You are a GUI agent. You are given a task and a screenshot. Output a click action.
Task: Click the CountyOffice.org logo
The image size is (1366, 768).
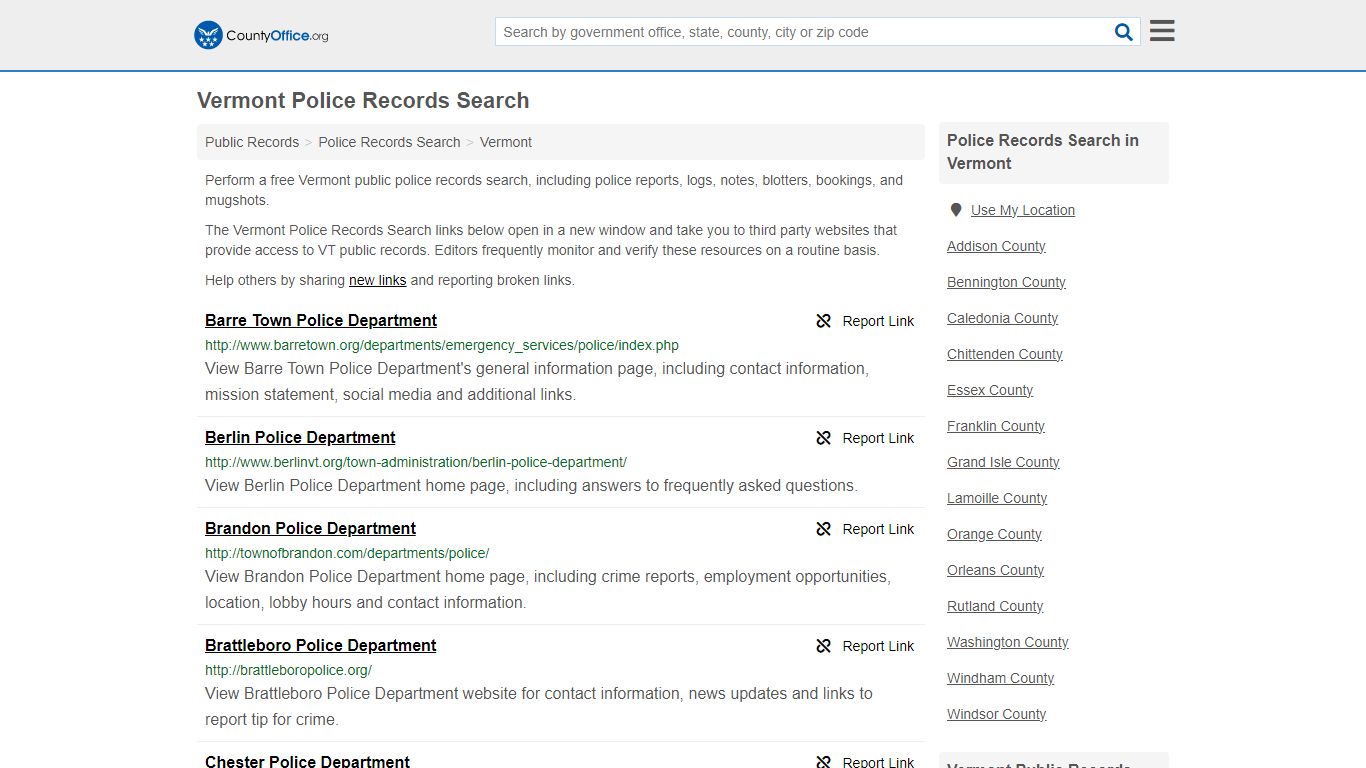click(x=261, y=35)
